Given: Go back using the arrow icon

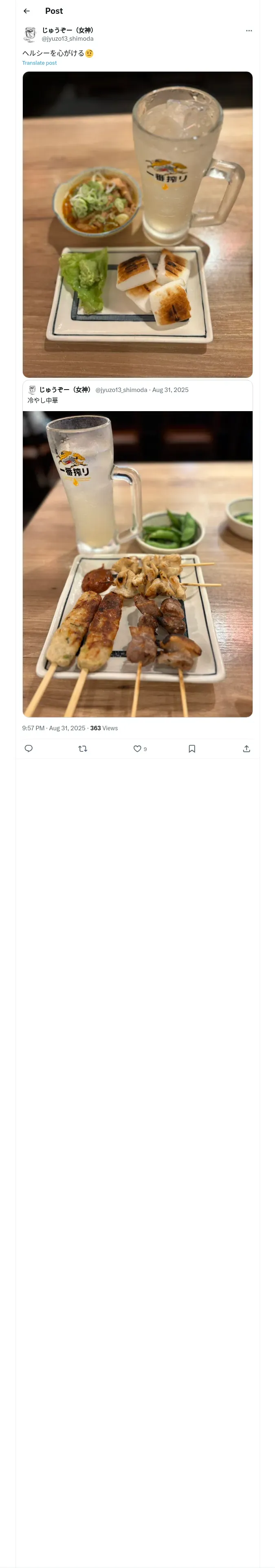Looking at the screenshot, I should click(27, 11).
